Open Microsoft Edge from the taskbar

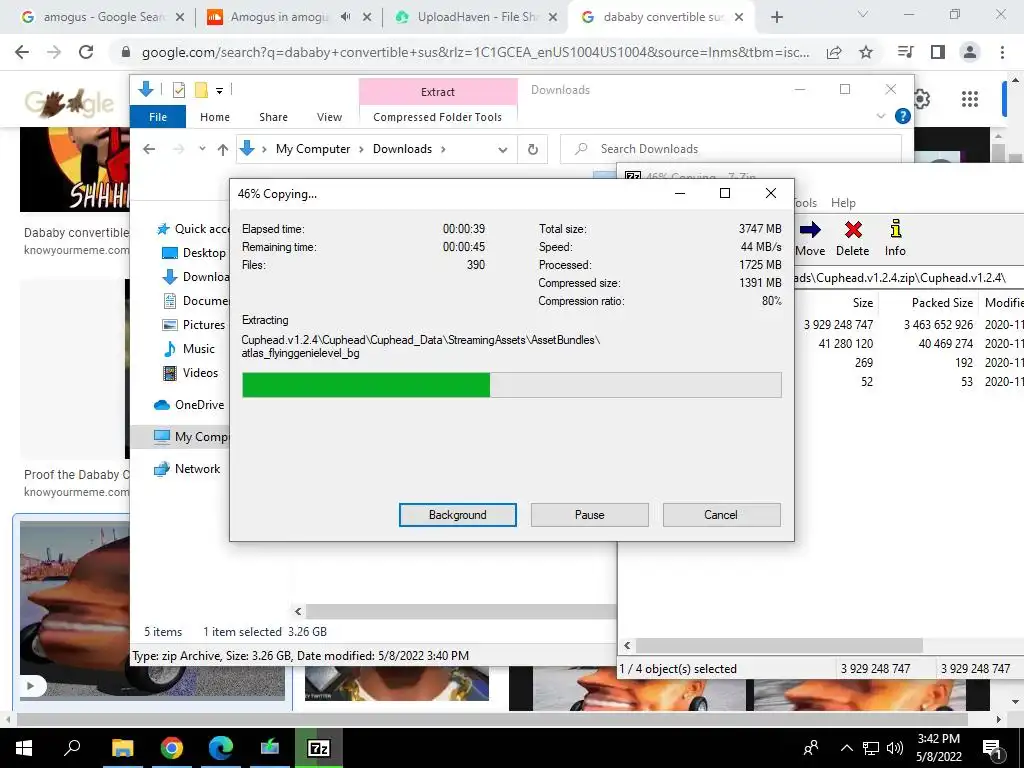point(221,748)
